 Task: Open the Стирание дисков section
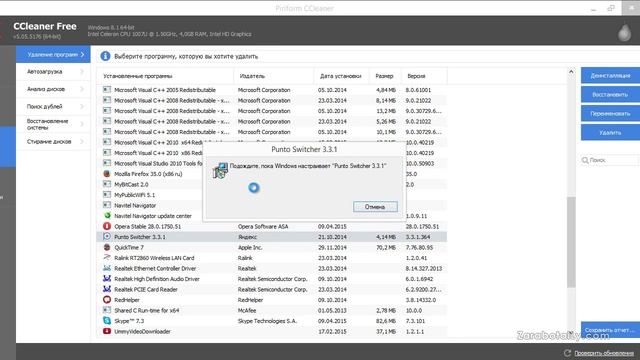point(53,142)
